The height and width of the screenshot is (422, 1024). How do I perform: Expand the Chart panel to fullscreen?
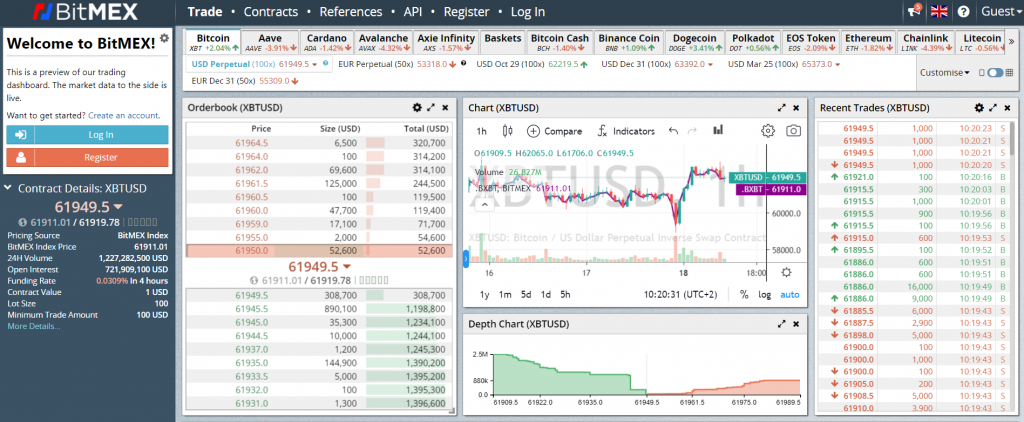pyautogui.click(x=782, y=108)
